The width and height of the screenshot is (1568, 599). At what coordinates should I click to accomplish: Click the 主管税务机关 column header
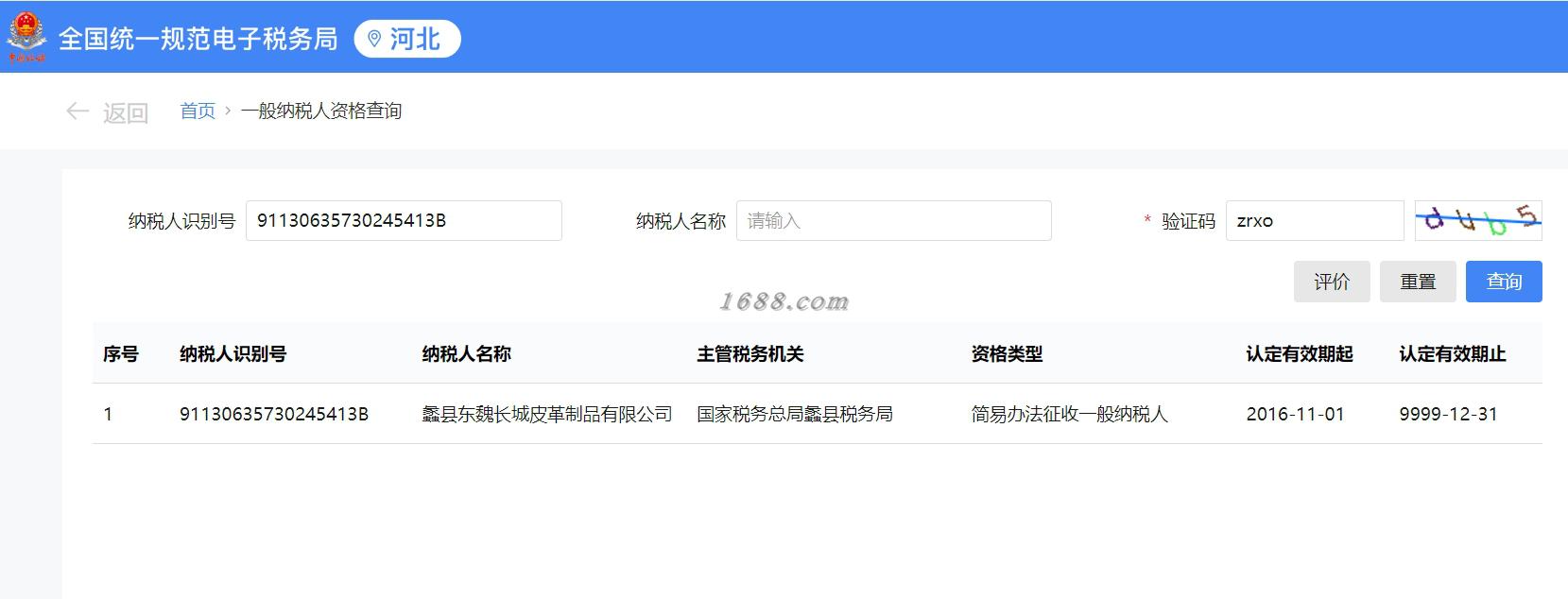click(750, 353)
